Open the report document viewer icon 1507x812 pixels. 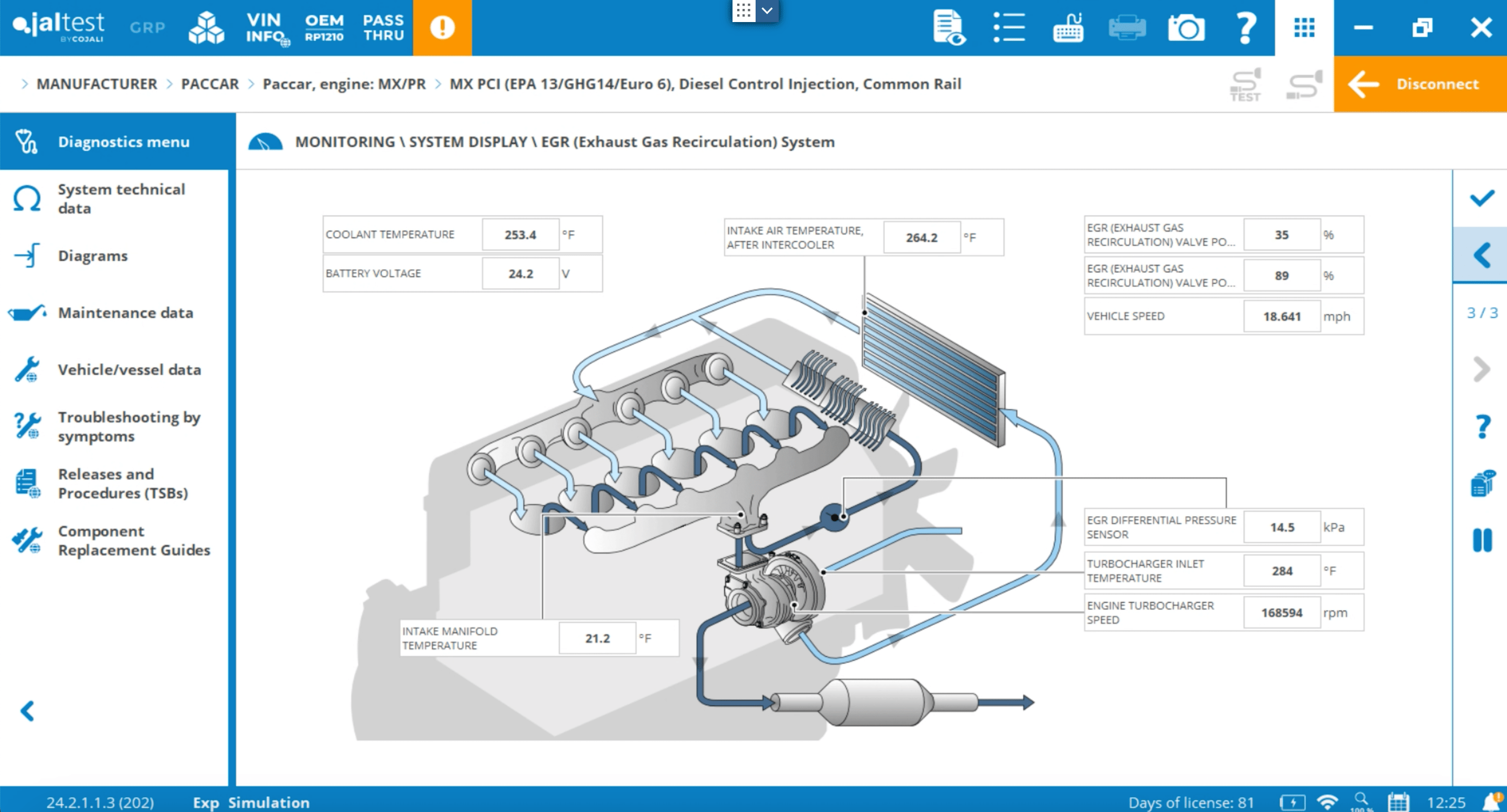point(948,27)
